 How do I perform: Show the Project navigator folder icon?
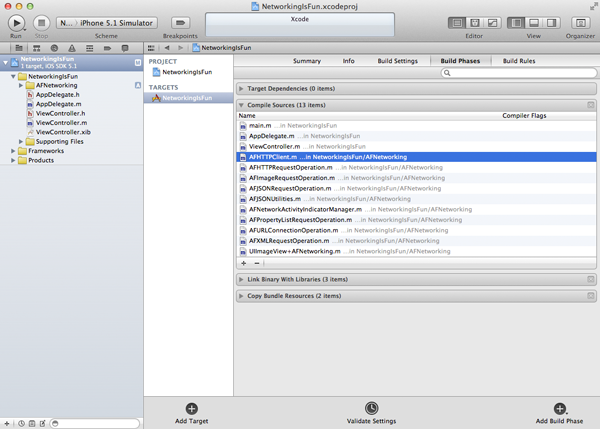coord(19,48)
